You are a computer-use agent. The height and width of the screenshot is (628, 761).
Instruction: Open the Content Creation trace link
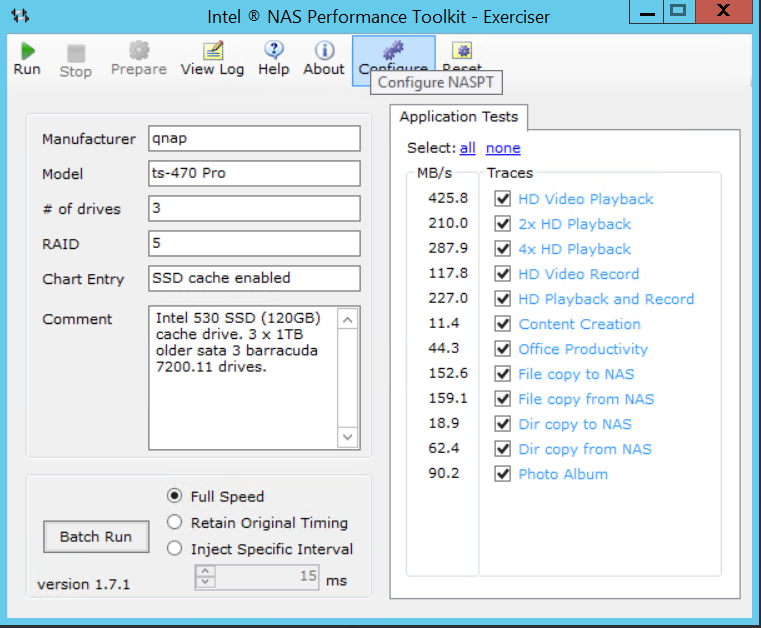[x=579, y=324]
